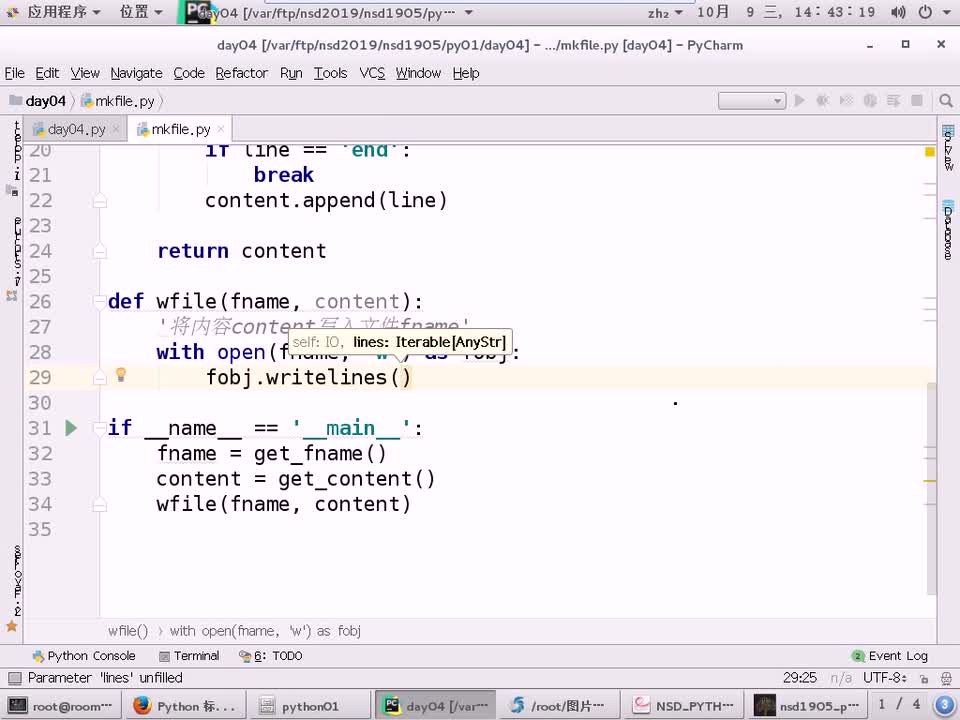Collapse the def wfile fold marker line 26
This screenshot has width=960, height=720.
tap(99, 301)
